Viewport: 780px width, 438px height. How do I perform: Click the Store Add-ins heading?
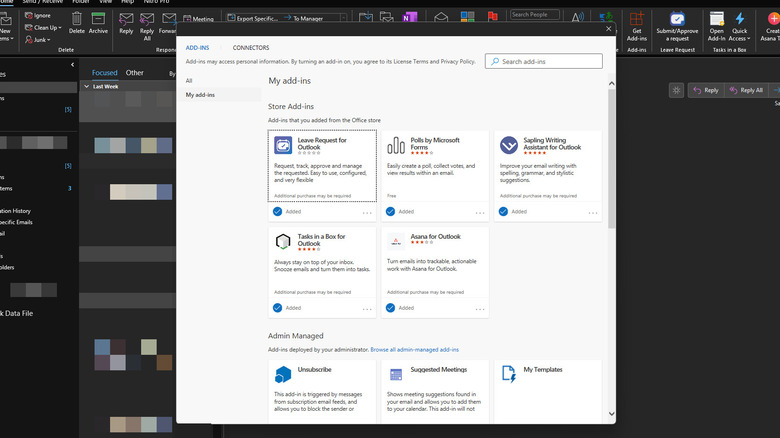pyautogui.click(x=291, y=107)
